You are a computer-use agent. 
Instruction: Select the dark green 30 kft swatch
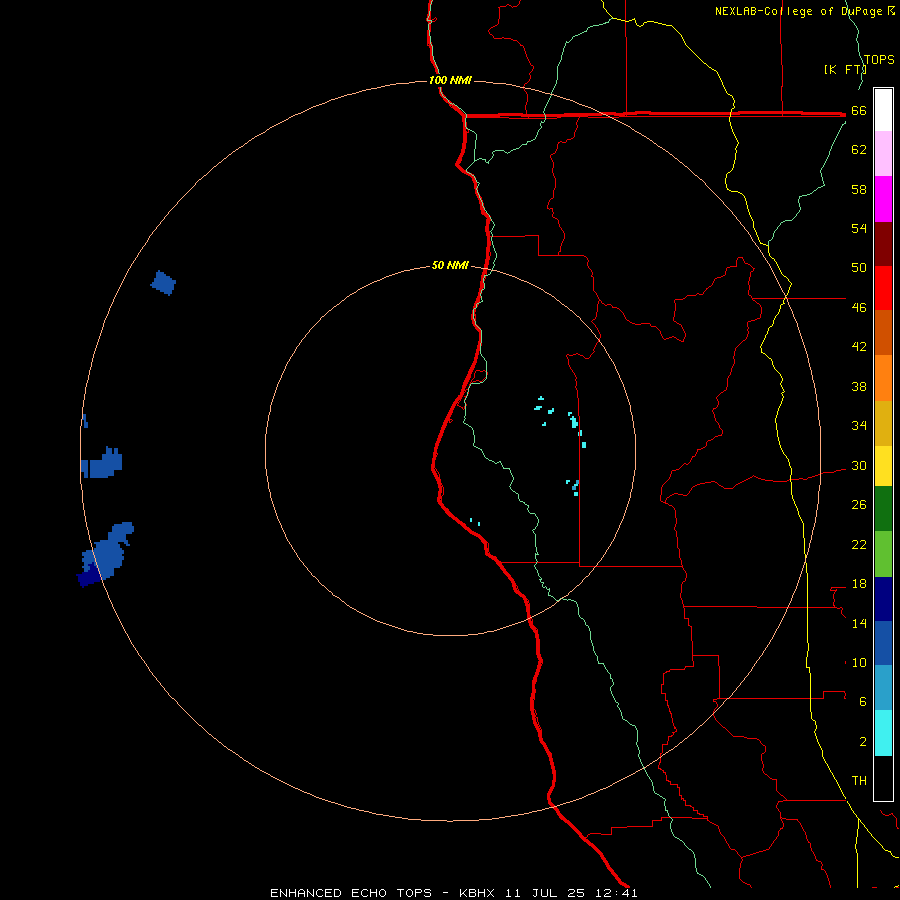tap(883, 509)
